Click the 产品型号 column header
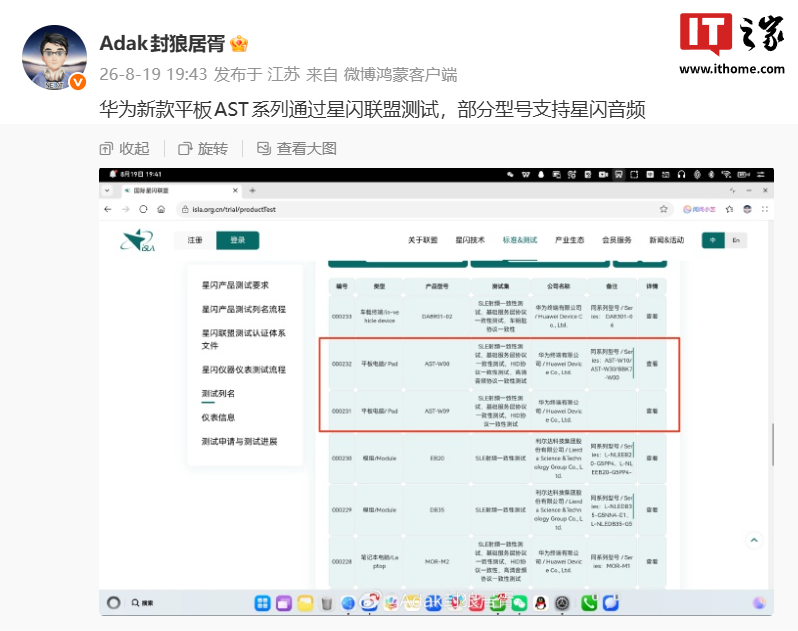The width and height of the screenshot is (798, 631). point(437,286)
